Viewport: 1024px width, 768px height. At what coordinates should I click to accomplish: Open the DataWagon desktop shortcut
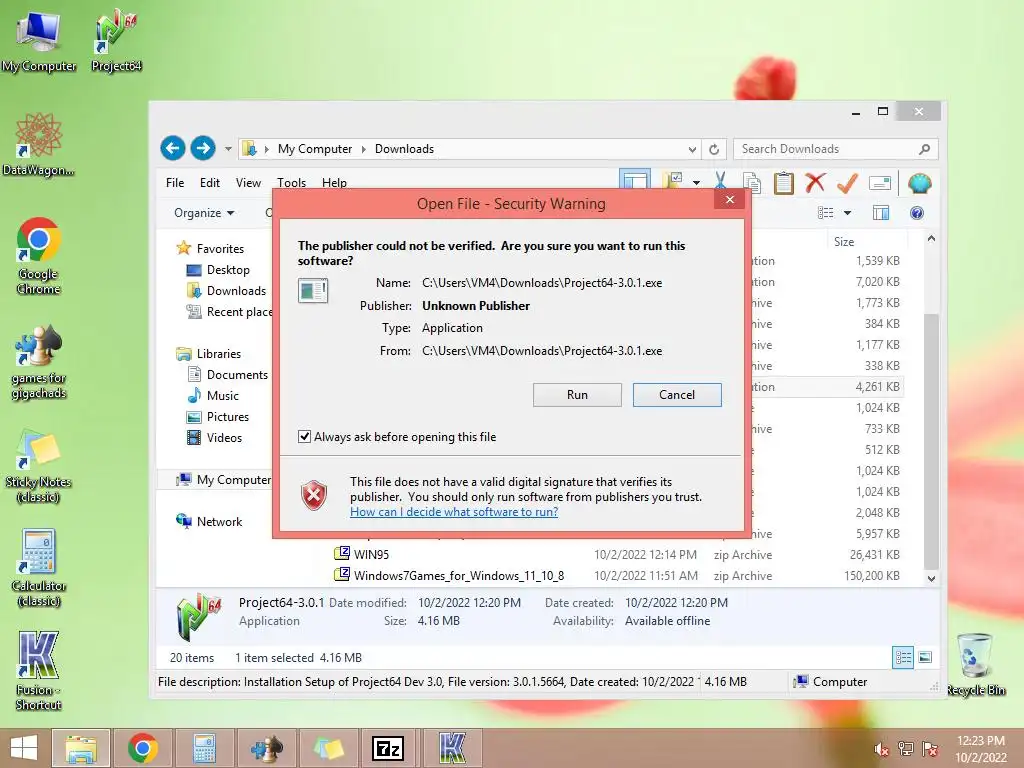(39, 144)
